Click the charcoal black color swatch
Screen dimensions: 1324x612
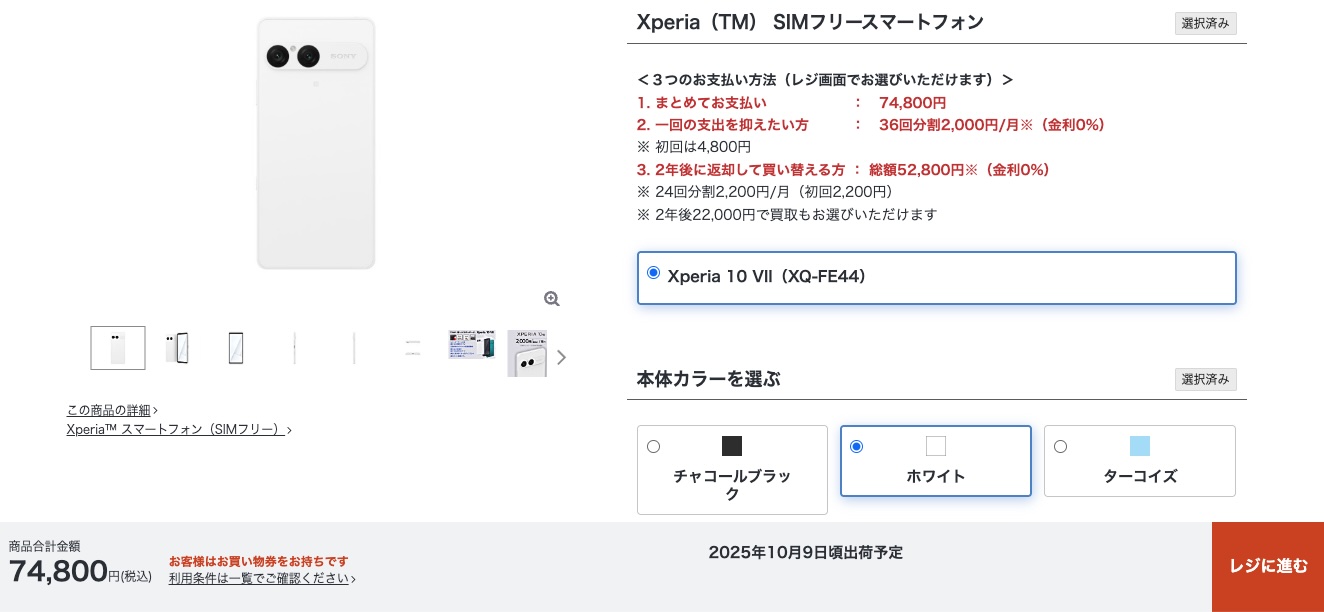(x=732, y=446)
